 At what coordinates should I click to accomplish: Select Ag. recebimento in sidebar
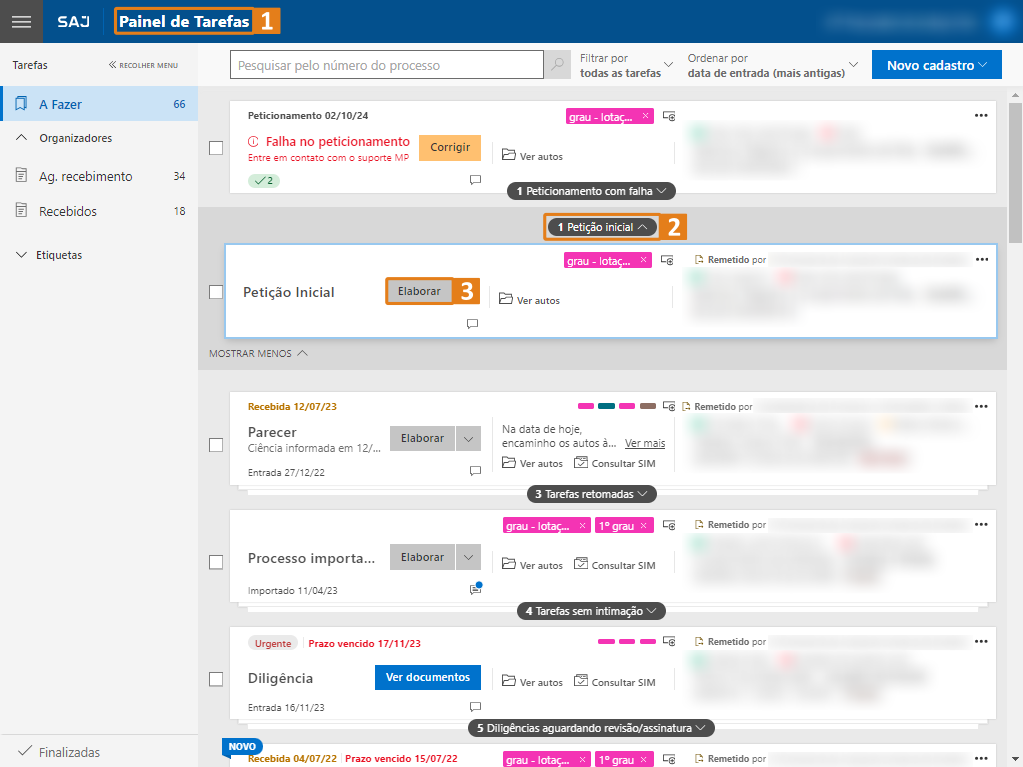click(x=85, y=176)
